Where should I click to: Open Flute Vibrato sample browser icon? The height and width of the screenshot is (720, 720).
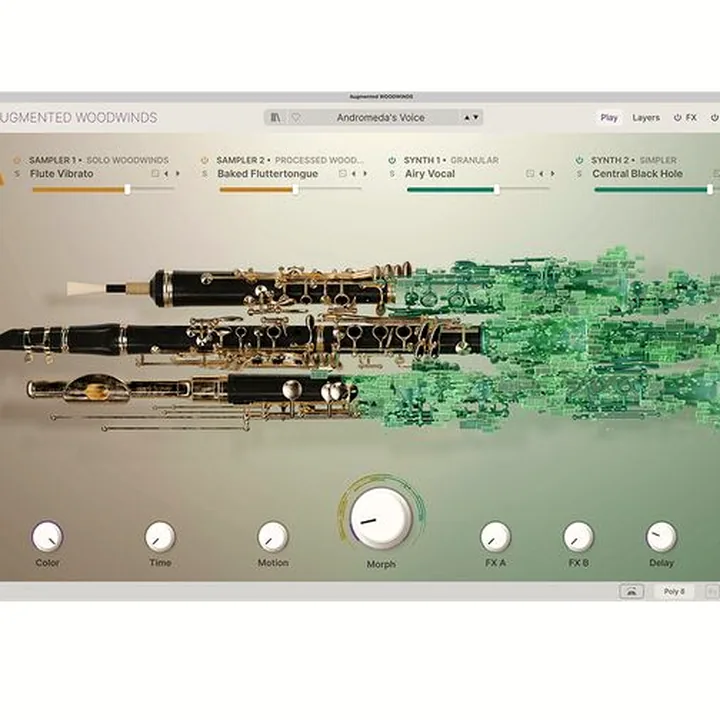155,174
